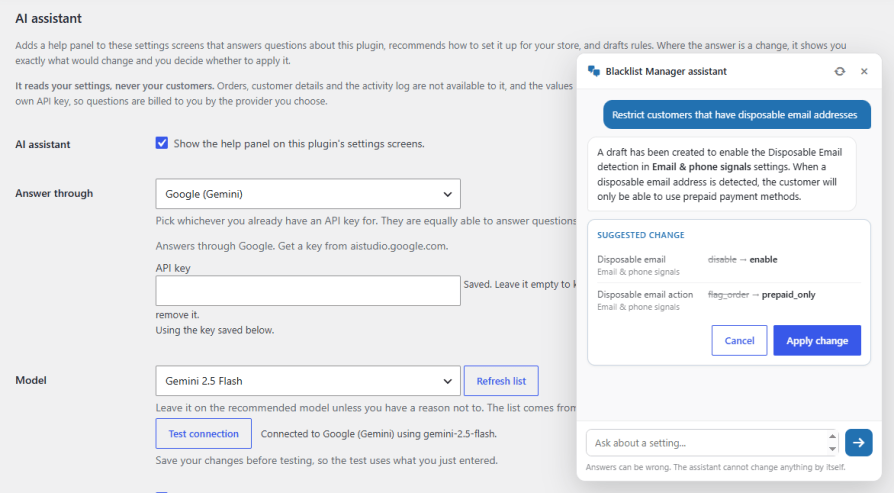Focus the API key input field
This screenshot has width=894, height=493.
(x=308, y=291)
